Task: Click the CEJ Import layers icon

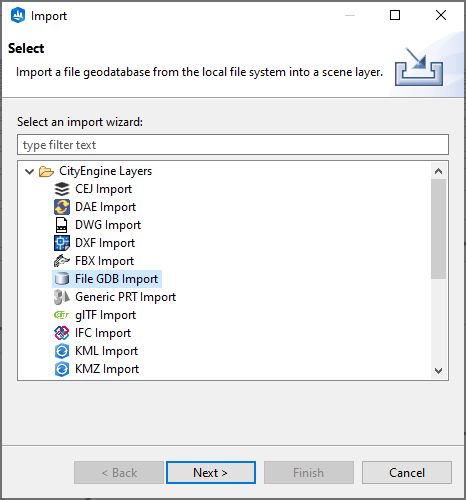Action: point(62,189)
